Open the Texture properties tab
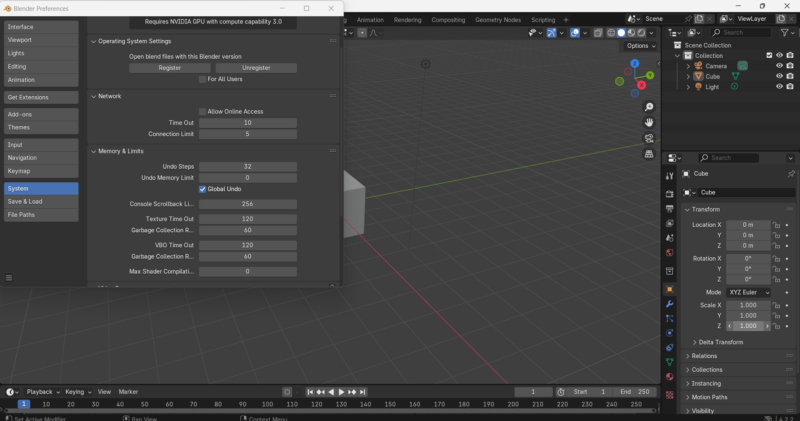800x421 pixels. tap(669, 395)
